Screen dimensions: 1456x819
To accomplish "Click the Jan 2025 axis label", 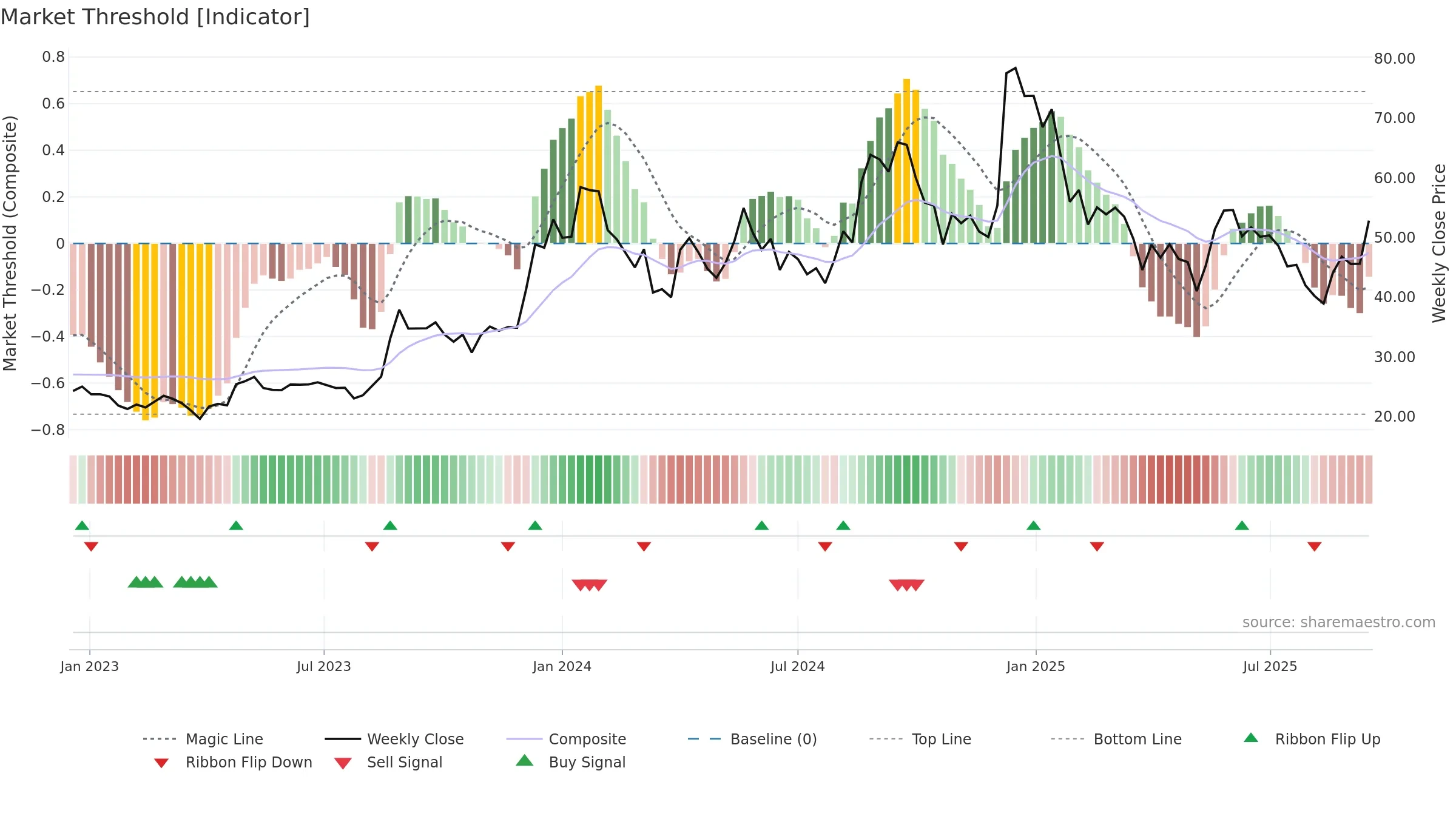I will point(1036,666).
